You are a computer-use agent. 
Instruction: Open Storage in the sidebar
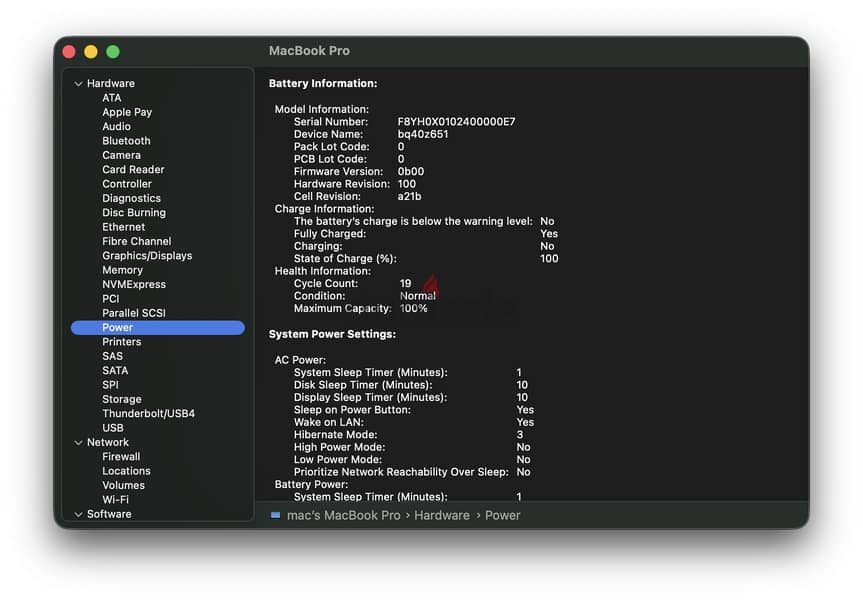coord(122,399)
